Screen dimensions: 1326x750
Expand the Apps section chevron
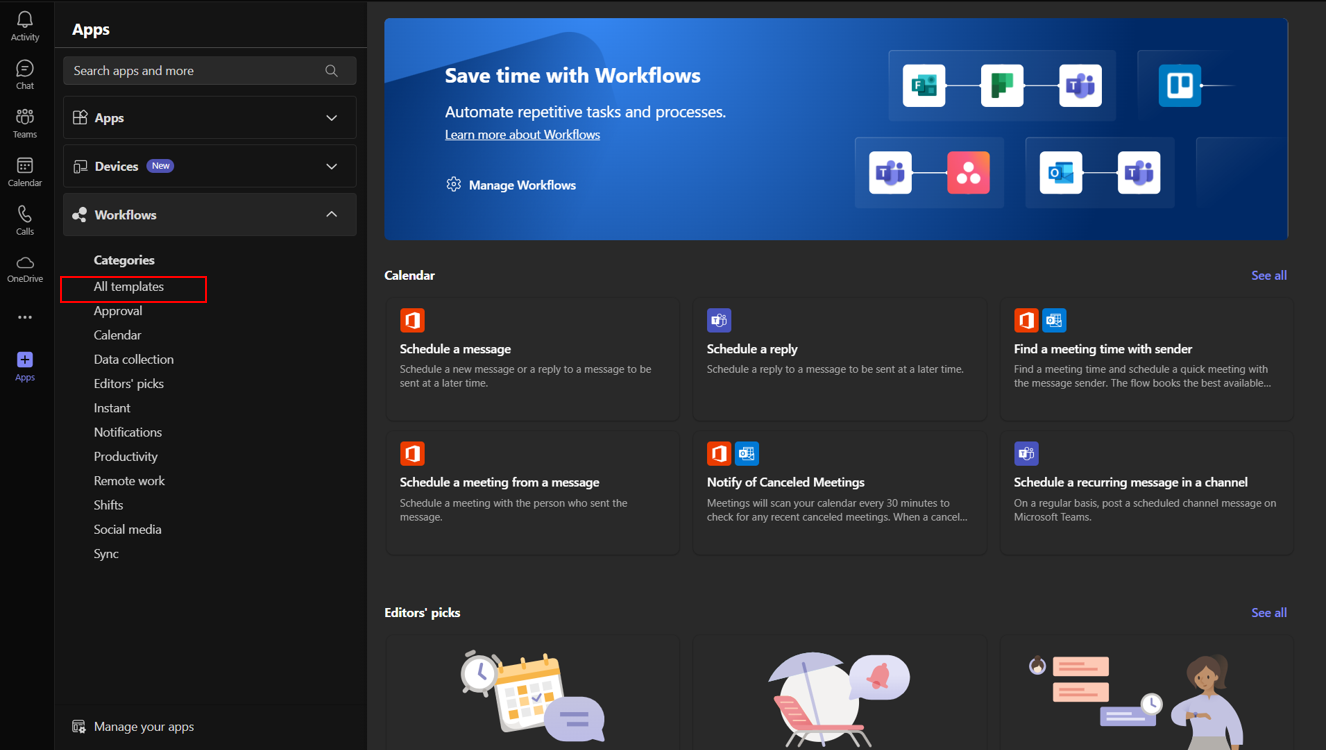tap(332, 118)
